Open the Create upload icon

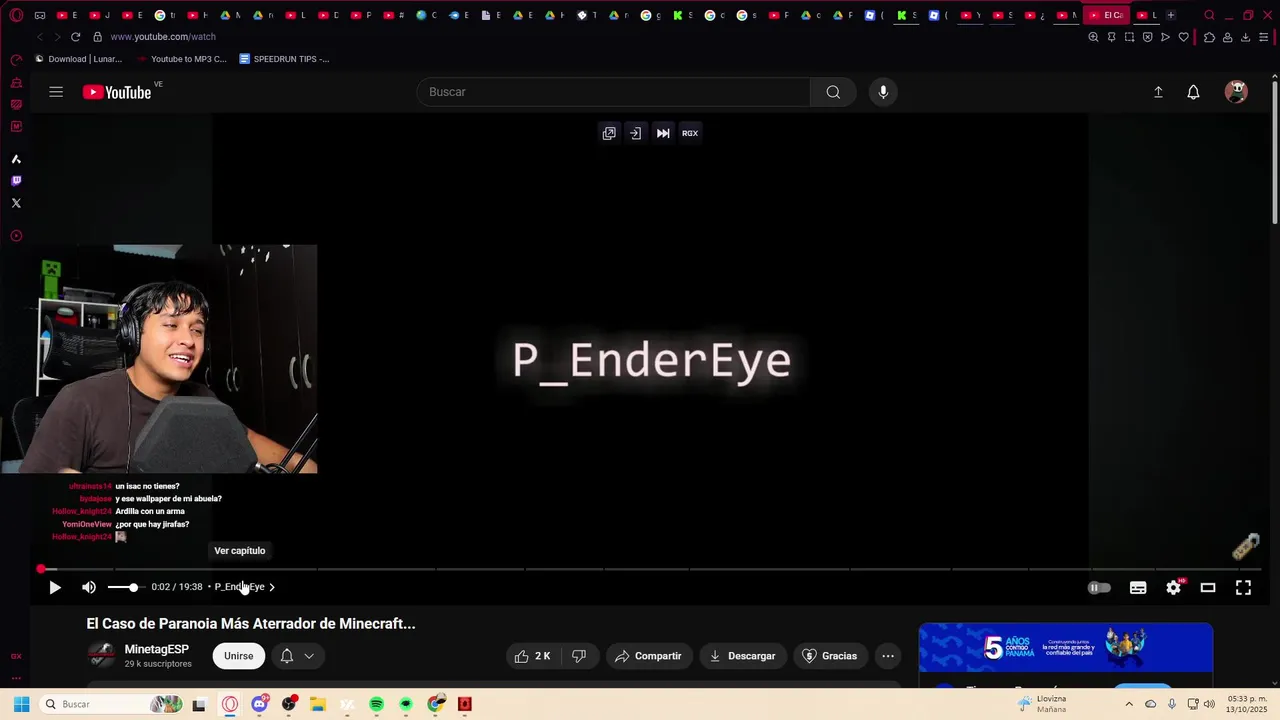click(x=1158, y=92)
